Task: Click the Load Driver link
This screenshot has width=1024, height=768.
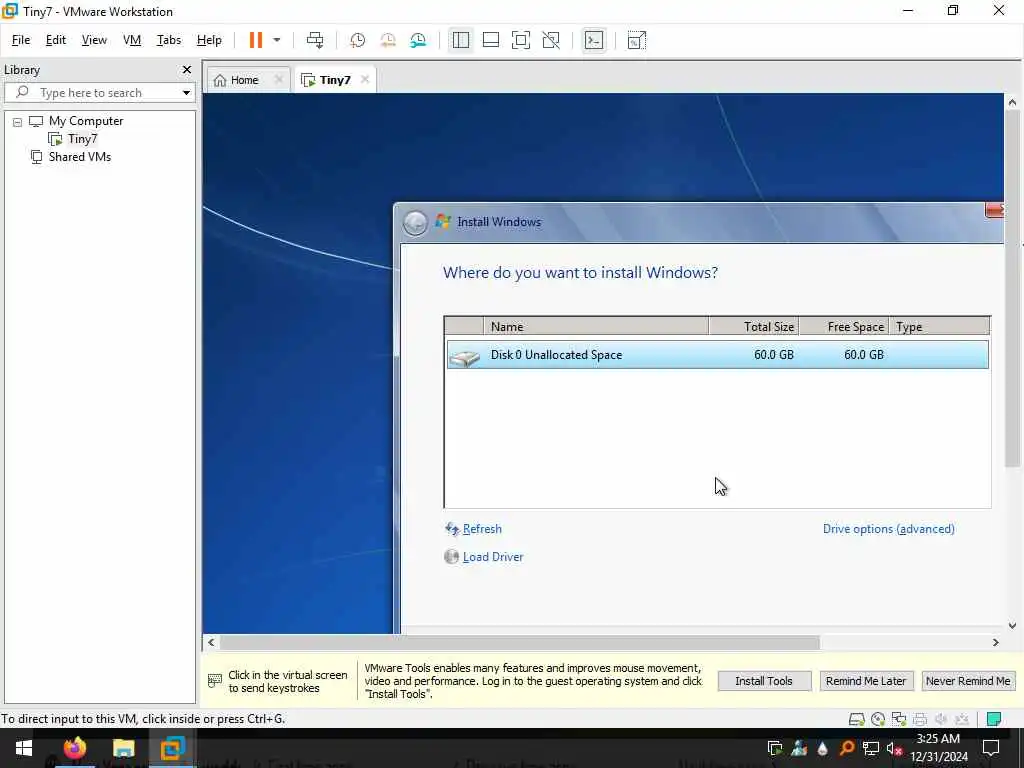Action: coord(493,557)
